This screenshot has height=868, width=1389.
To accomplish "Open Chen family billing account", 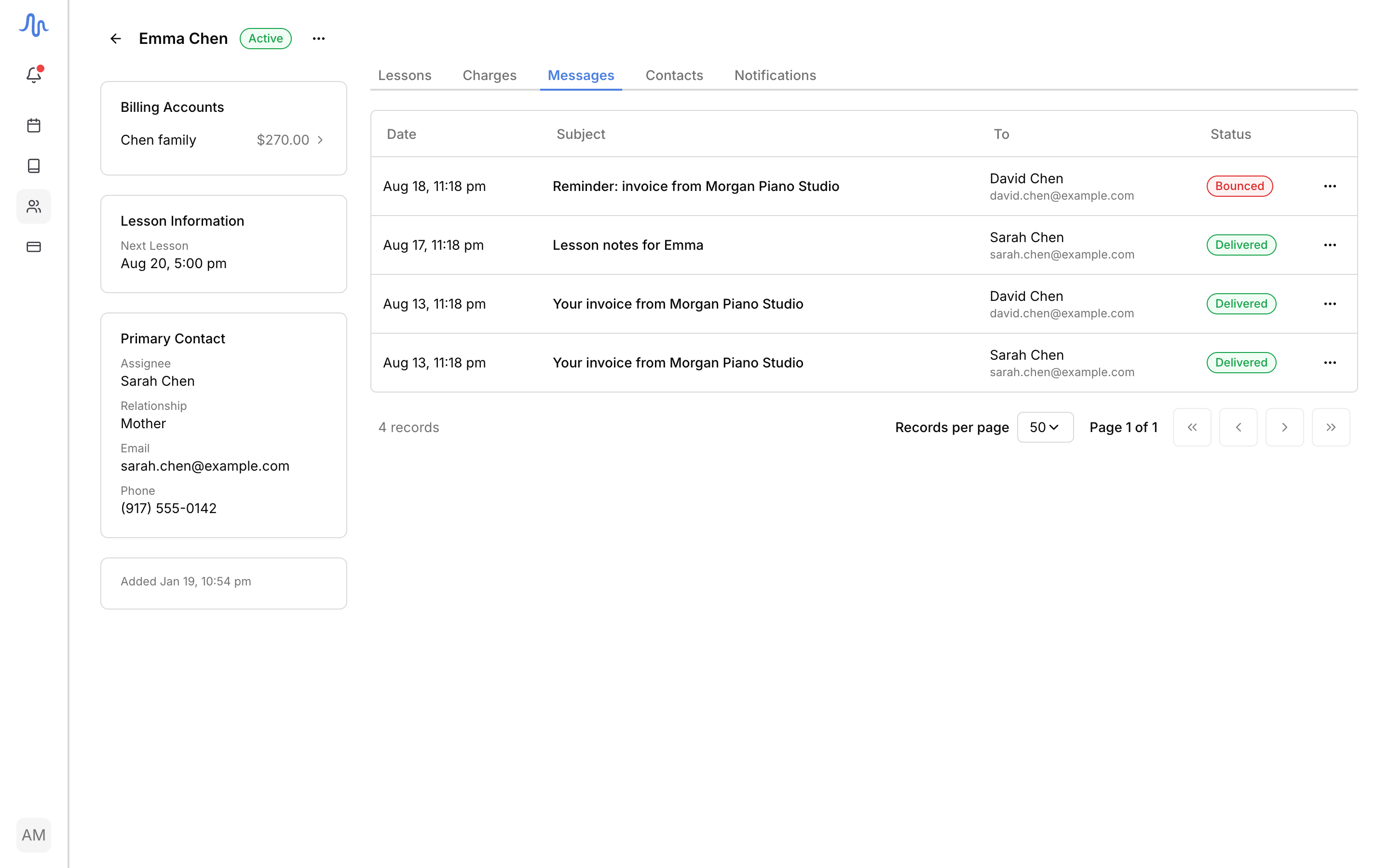I will click(x=223, y=140).
